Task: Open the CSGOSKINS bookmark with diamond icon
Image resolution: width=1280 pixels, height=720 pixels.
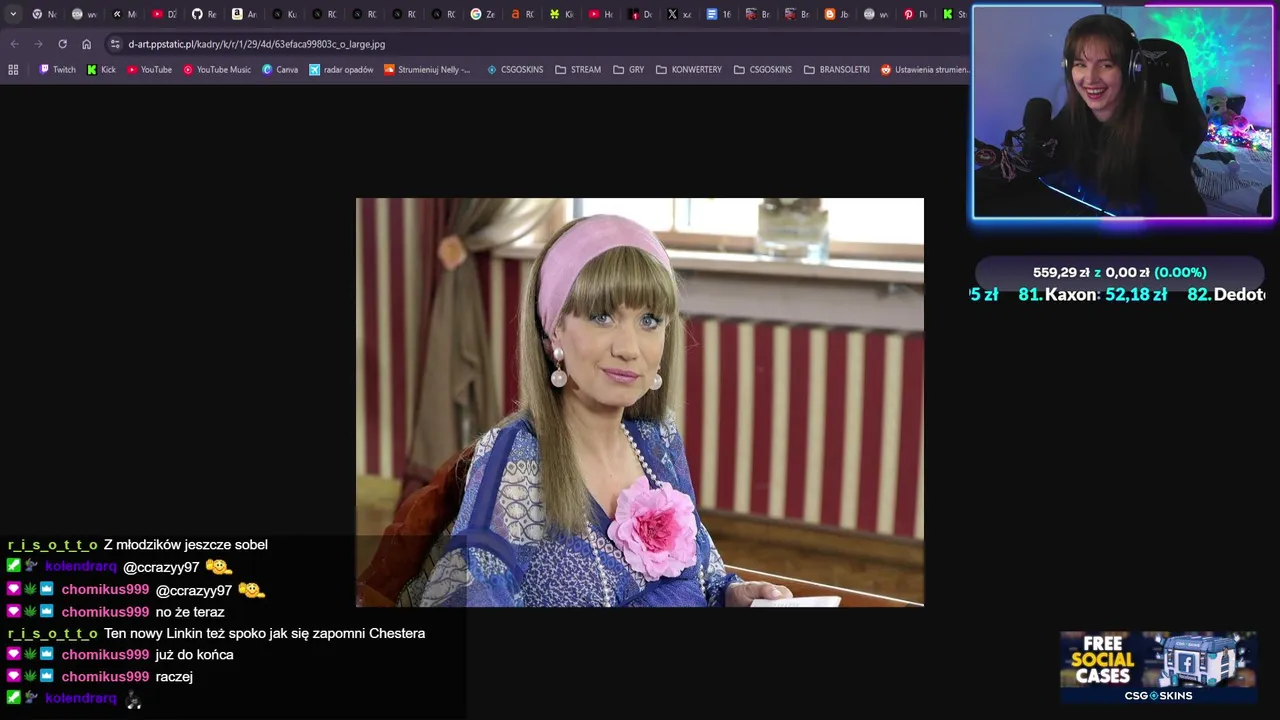Action: pos(515,70)
